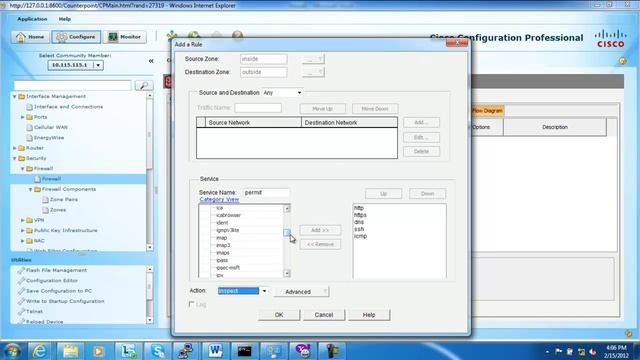Open Flash File Management utility
The image size is (640, 360).
click(x=56, y=270)
